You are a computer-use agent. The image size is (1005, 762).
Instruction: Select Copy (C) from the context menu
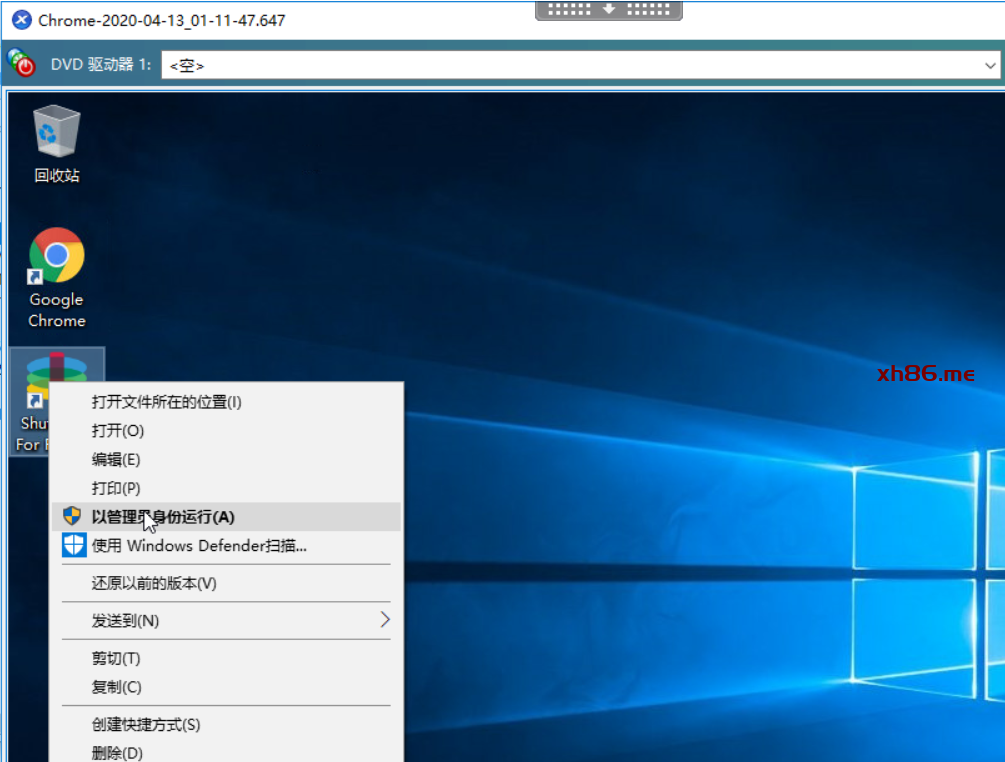[x=117, y=687]
